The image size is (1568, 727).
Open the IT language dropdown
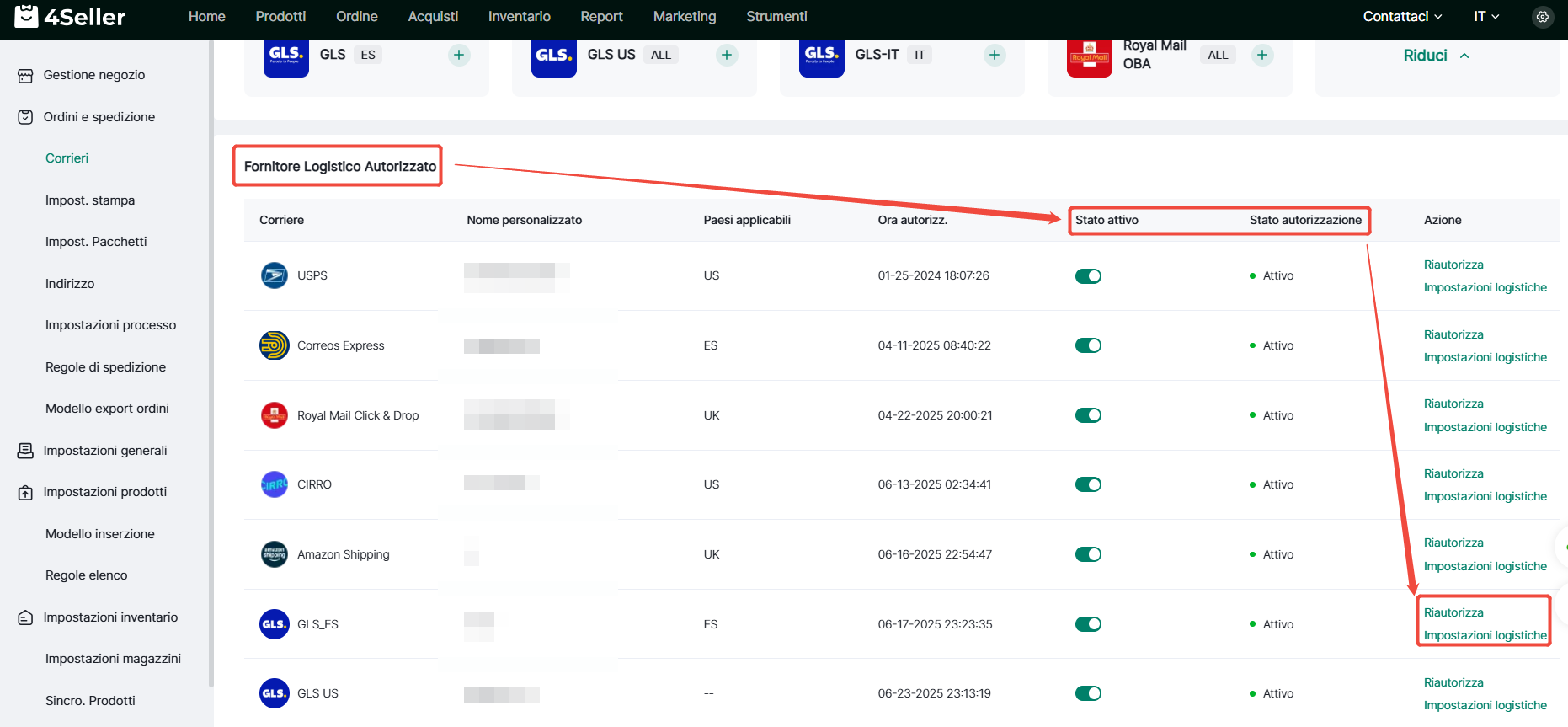pos(1486,17)
